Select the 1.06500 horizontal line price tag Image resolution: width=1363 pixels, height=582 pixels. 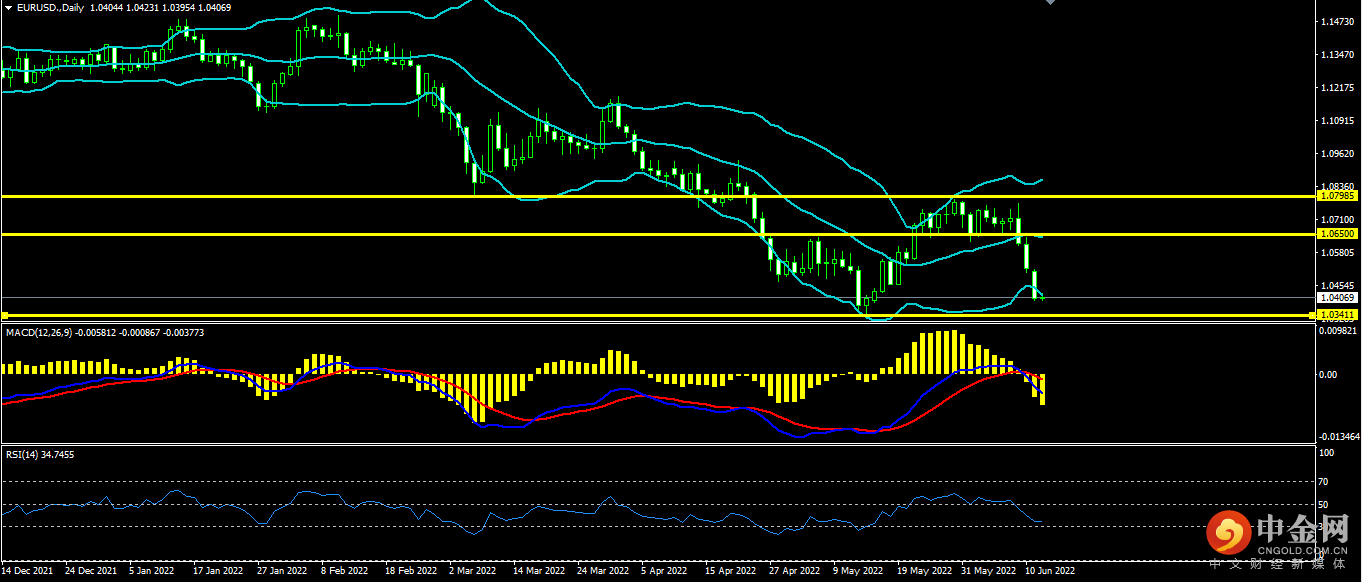click(x=1338, y=234)
